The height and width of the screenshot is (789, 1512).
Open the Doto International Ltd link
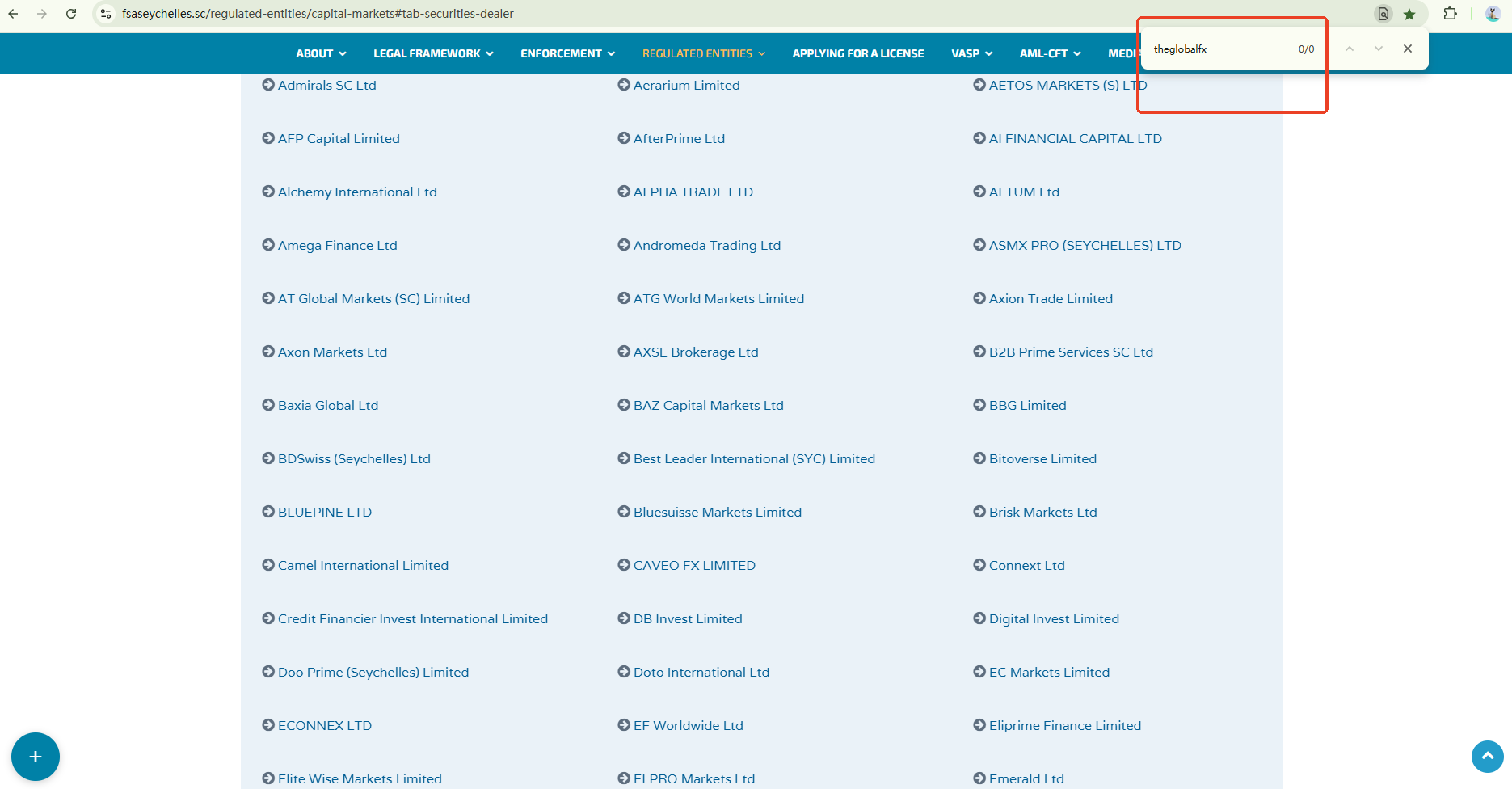point(701,672)
